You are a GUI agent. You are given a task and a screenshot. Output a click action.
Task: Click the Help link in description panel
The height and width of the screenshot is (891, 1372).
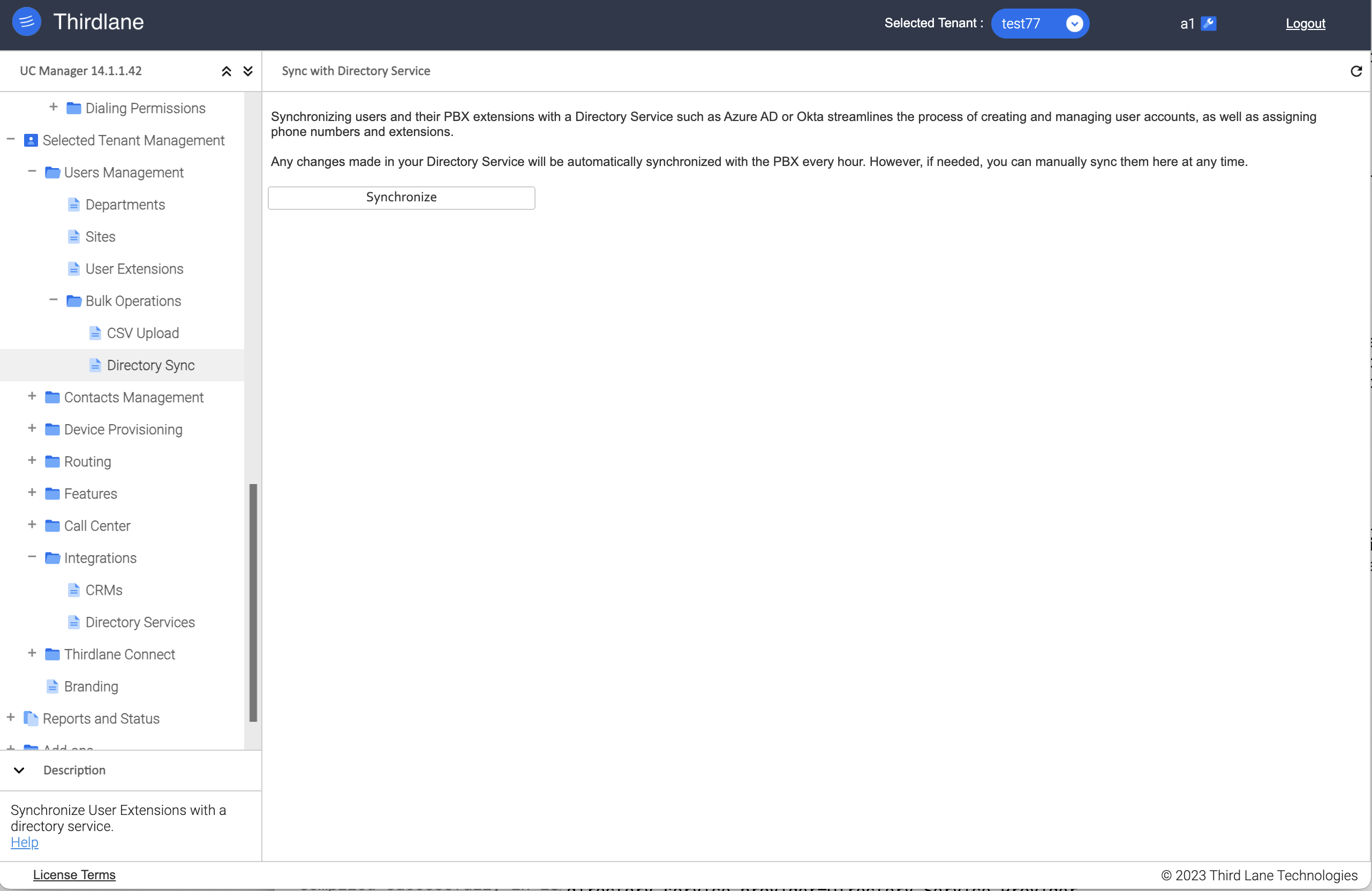click(x=24, y=842)
